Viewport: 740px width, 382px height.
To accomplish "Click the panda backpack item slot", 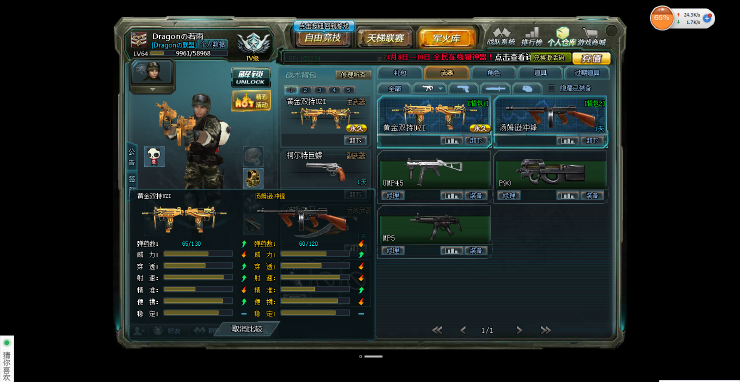I will pyautogui.click(x=154, y=156).
